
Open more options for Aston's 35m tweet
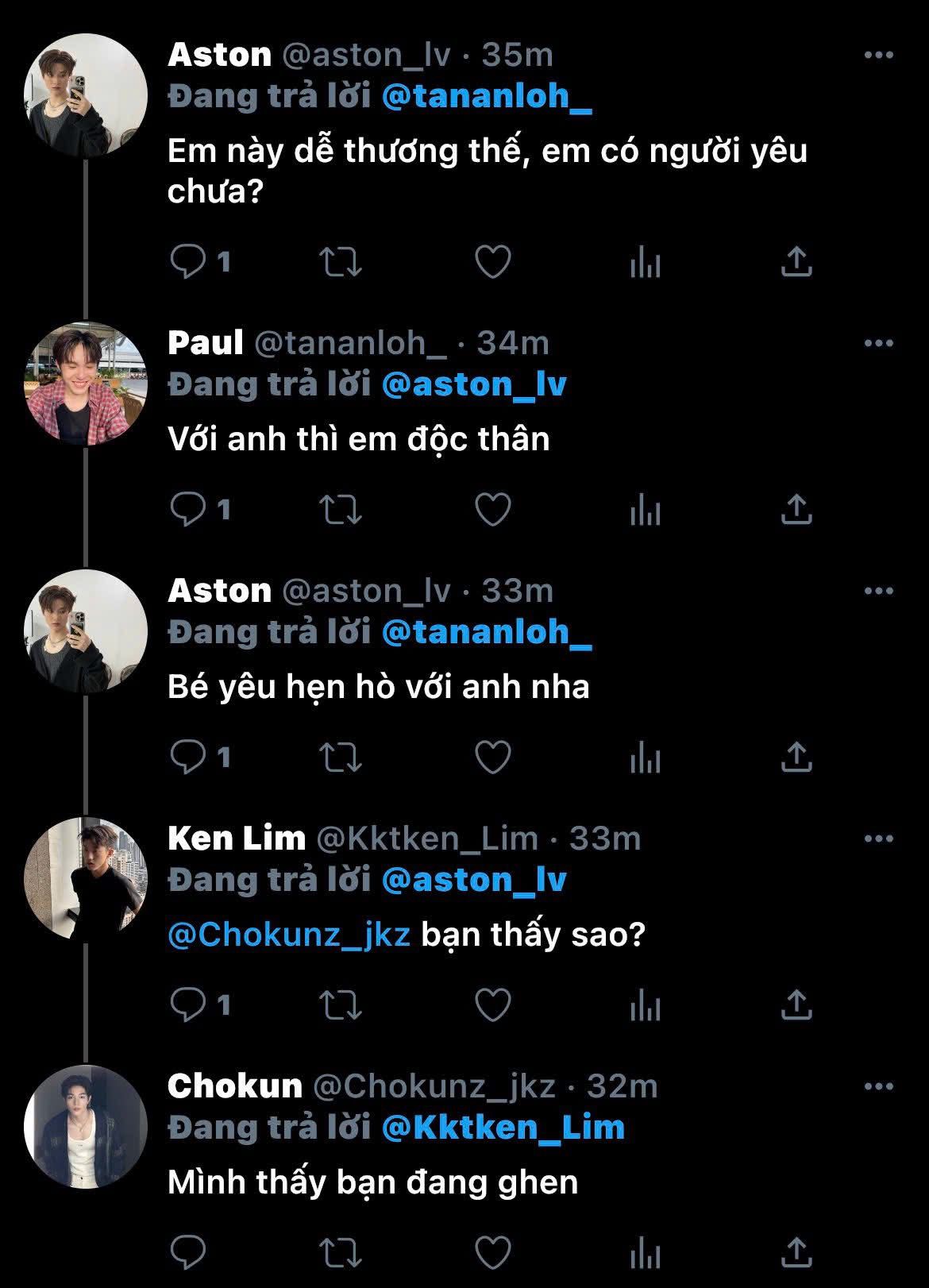coord(878,56)
